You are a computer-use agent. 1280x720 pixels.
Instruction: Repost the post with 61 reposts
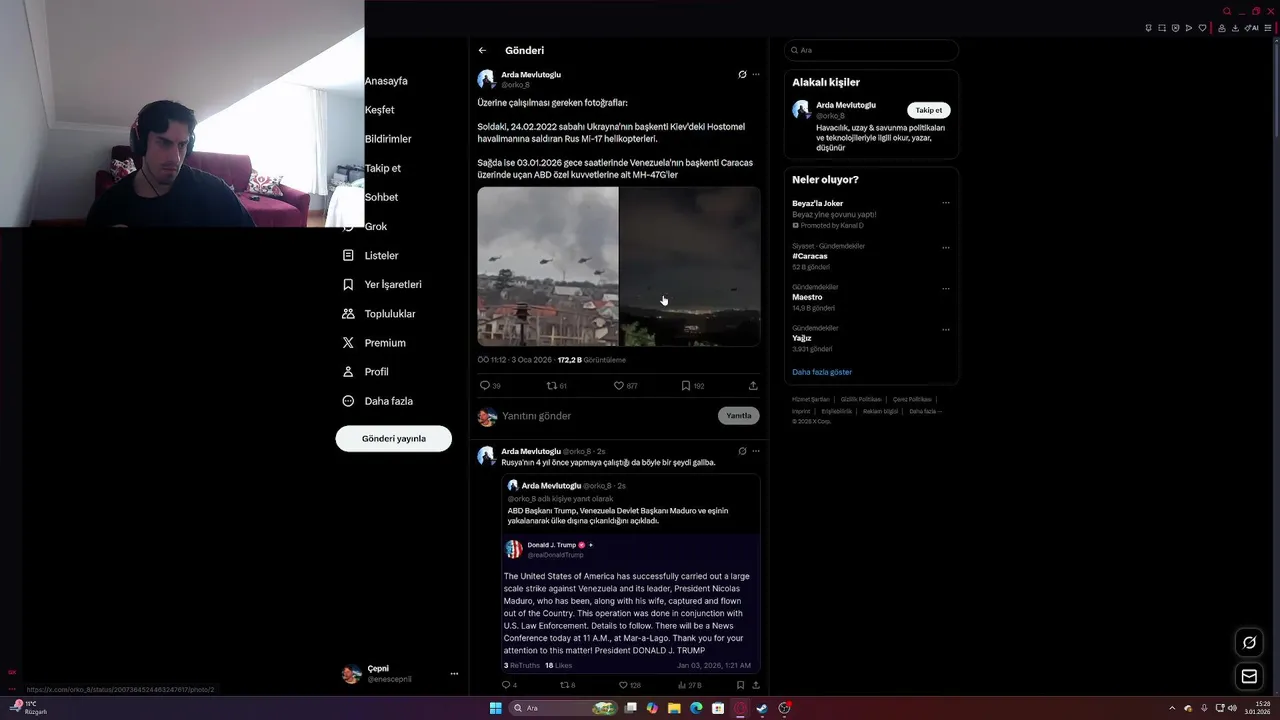tap(557, 385)
